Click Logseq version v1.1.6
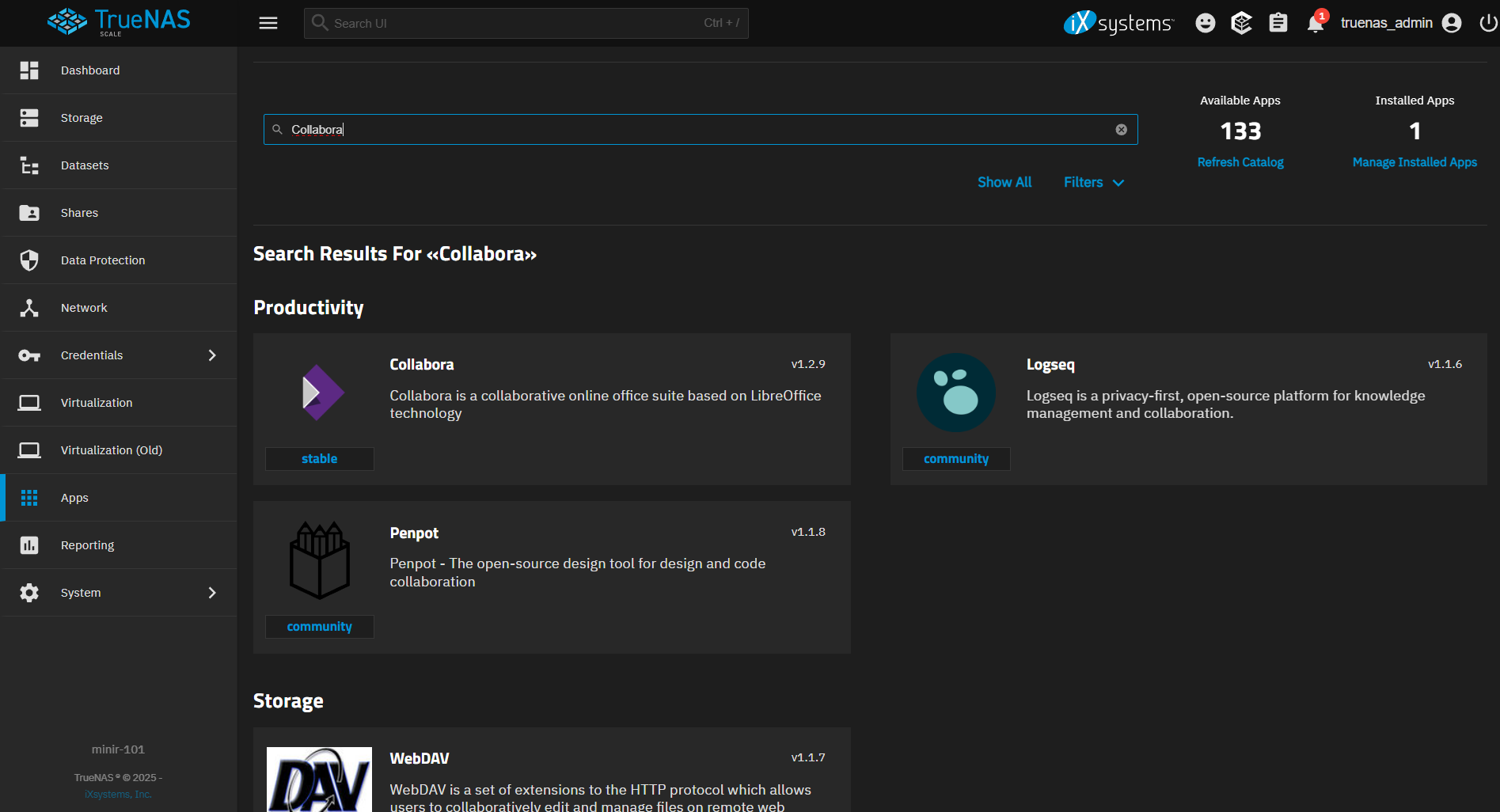The height and width of the screenshot is (812, 1500). pyautogui.click(x=1445, y=364)
